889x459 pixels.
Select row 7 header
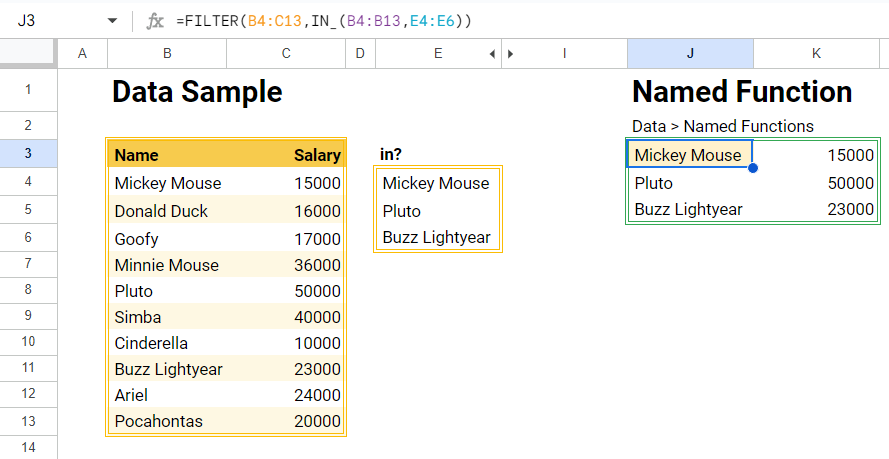click(28, 265)
